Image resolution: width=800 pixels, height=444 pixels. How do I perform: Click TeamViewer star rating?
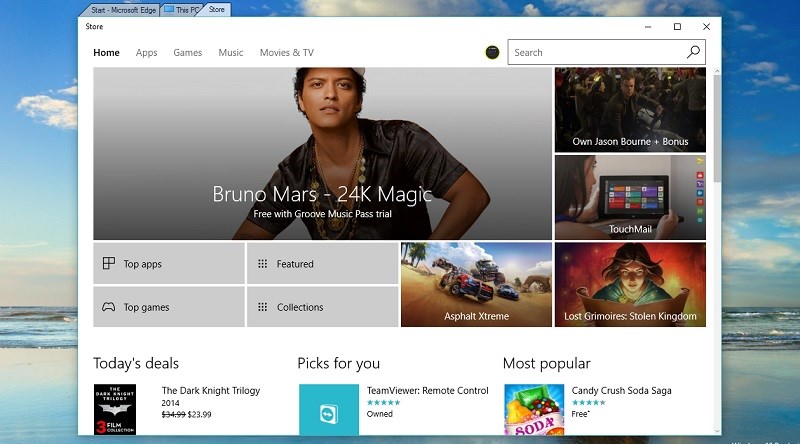[x=384, y=403]
